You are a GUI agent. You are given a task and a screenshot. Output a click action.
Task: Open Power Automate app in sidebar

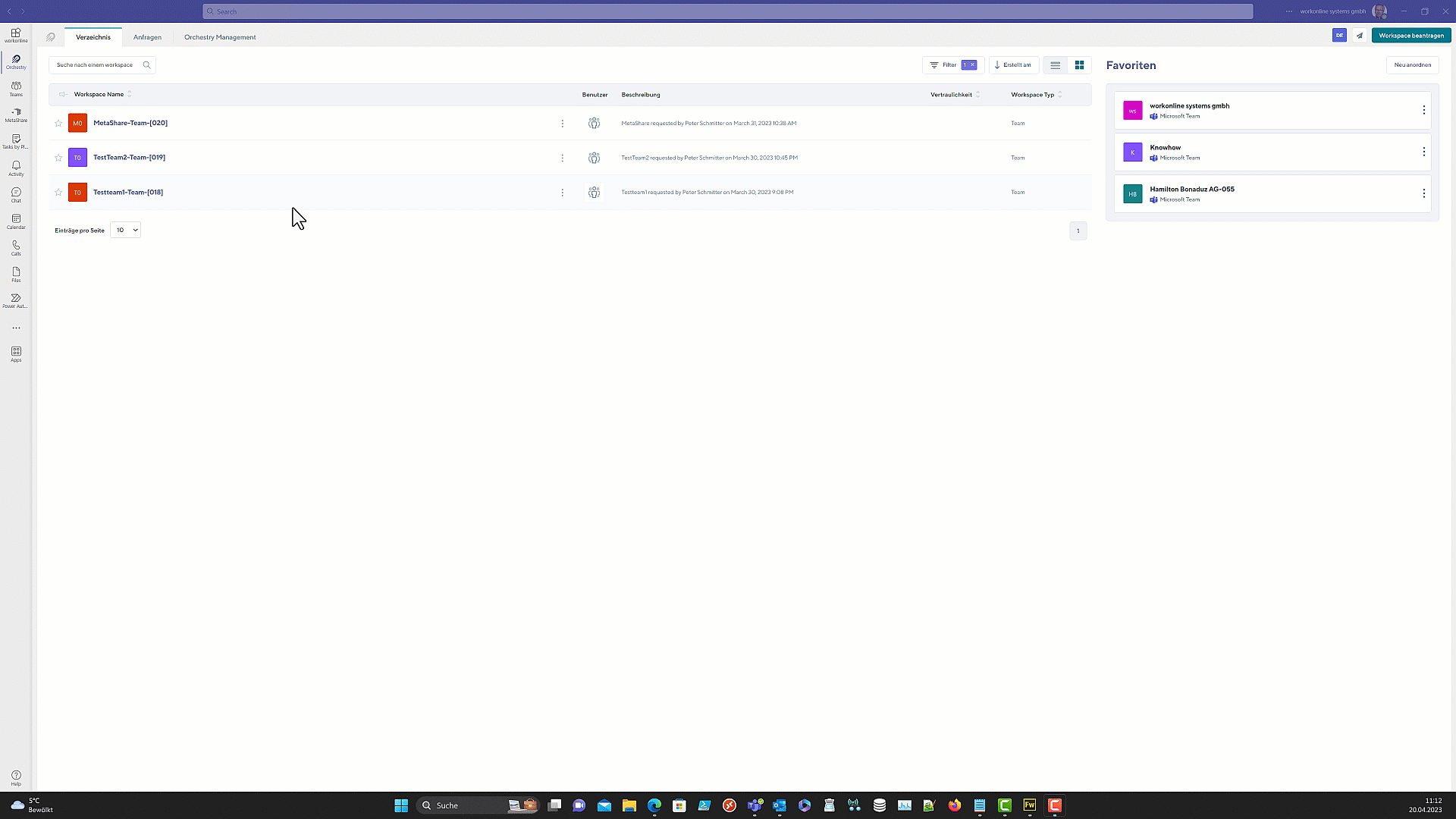pos(16,301)
